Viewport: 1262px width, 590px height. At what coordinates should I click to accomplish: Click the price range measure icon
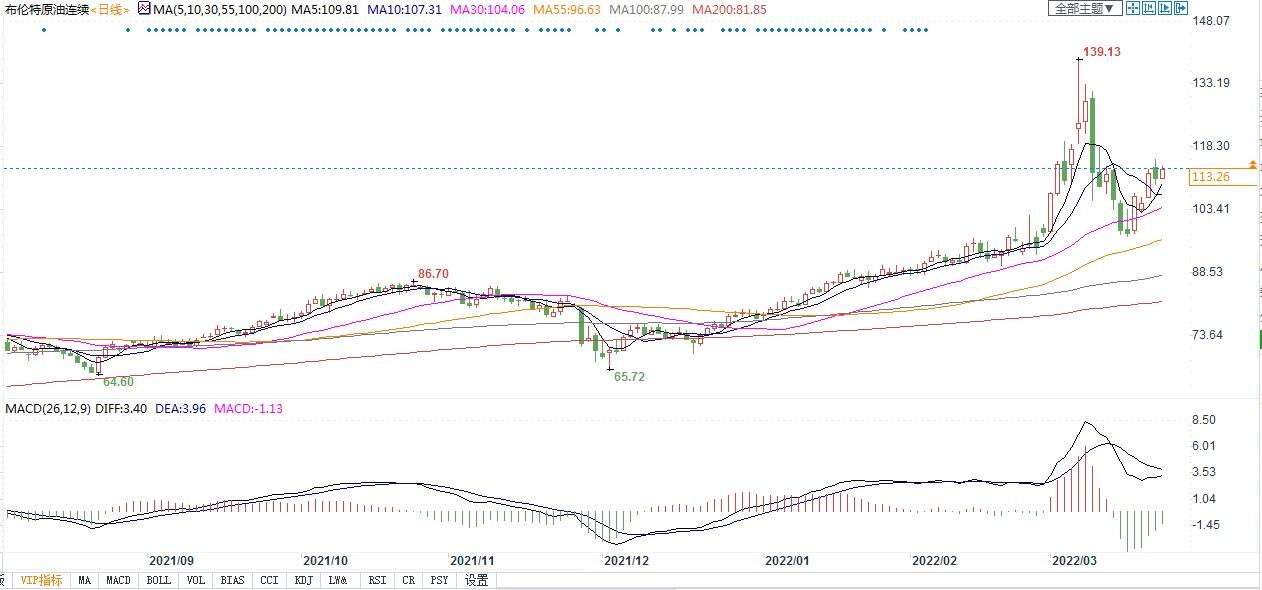click(x=1148, y=8)
